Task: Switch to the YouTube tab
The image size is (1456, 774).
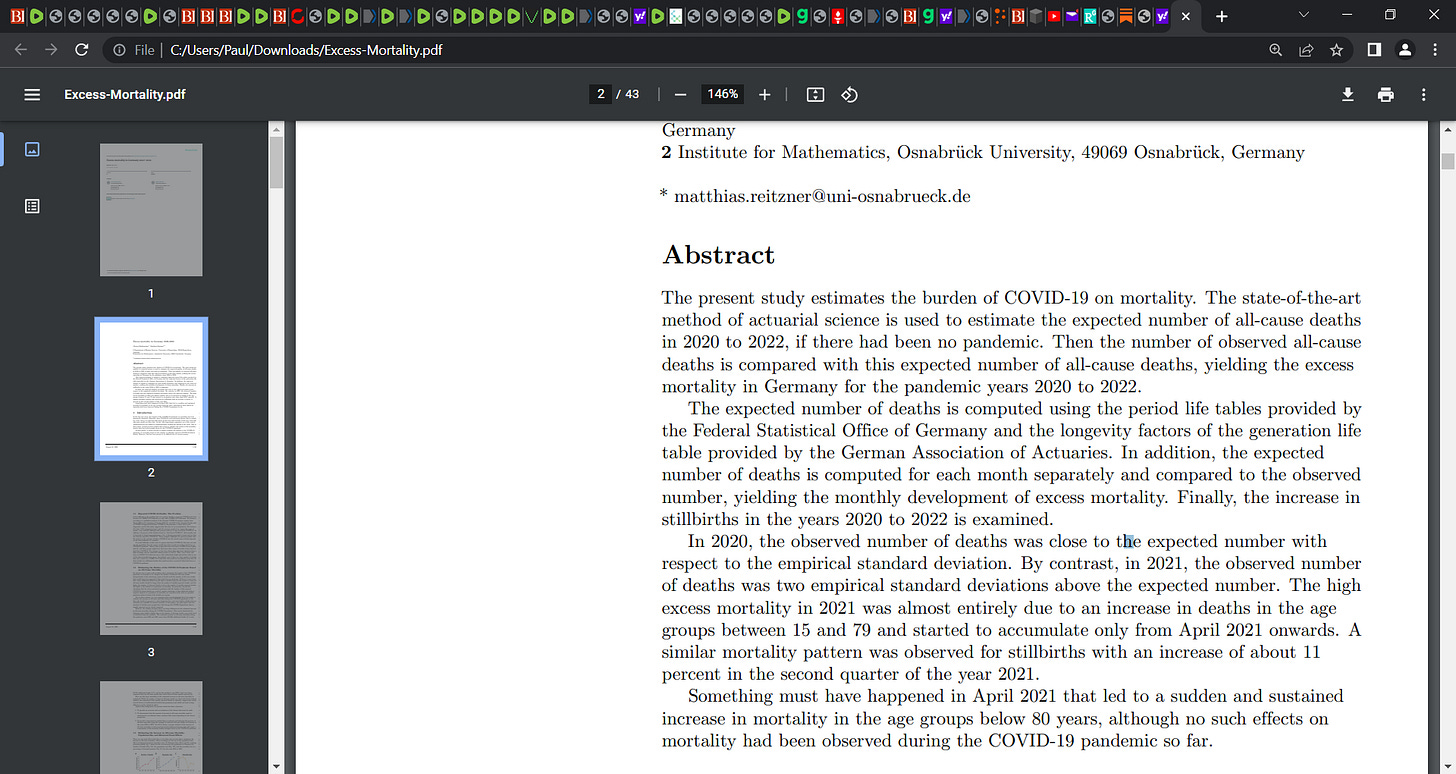Action: (1053, 17)
